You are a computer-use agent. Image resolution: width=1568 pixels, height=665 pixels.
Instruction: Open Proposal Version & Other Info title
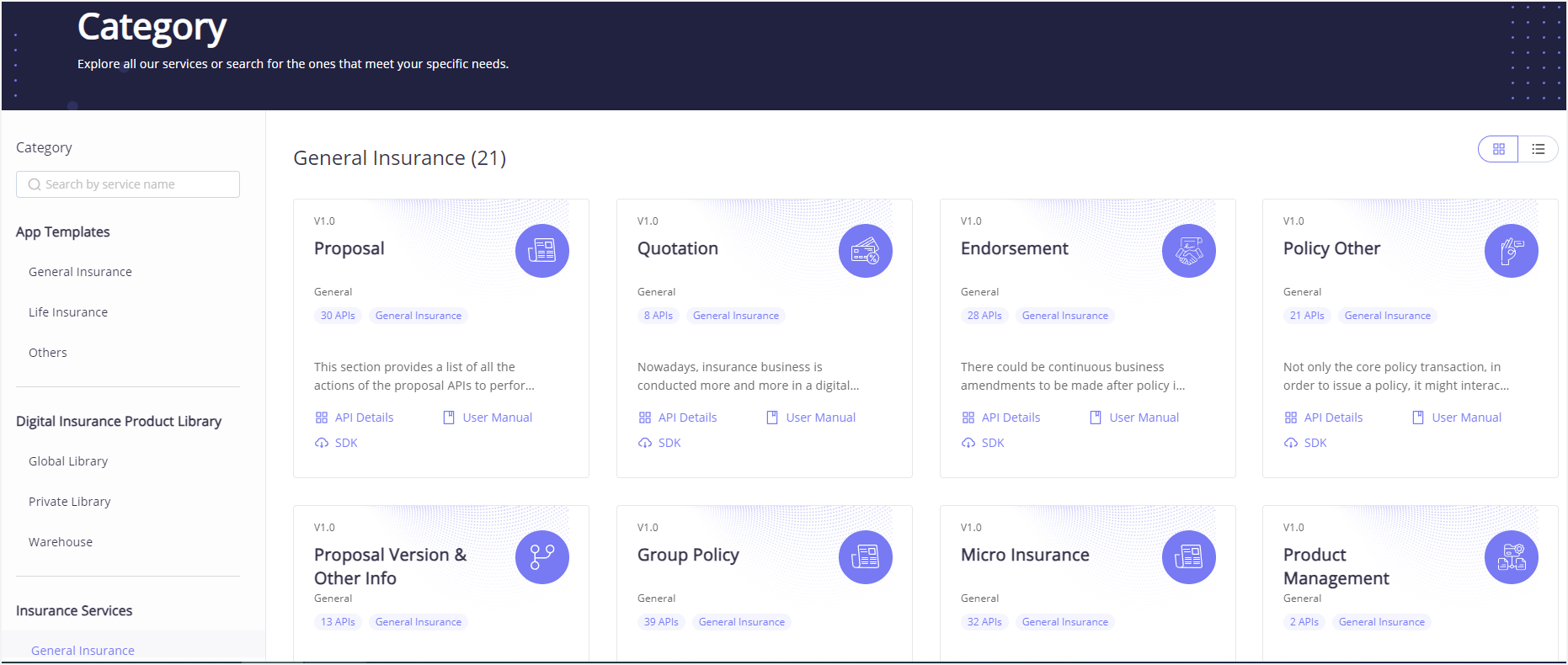390,567
